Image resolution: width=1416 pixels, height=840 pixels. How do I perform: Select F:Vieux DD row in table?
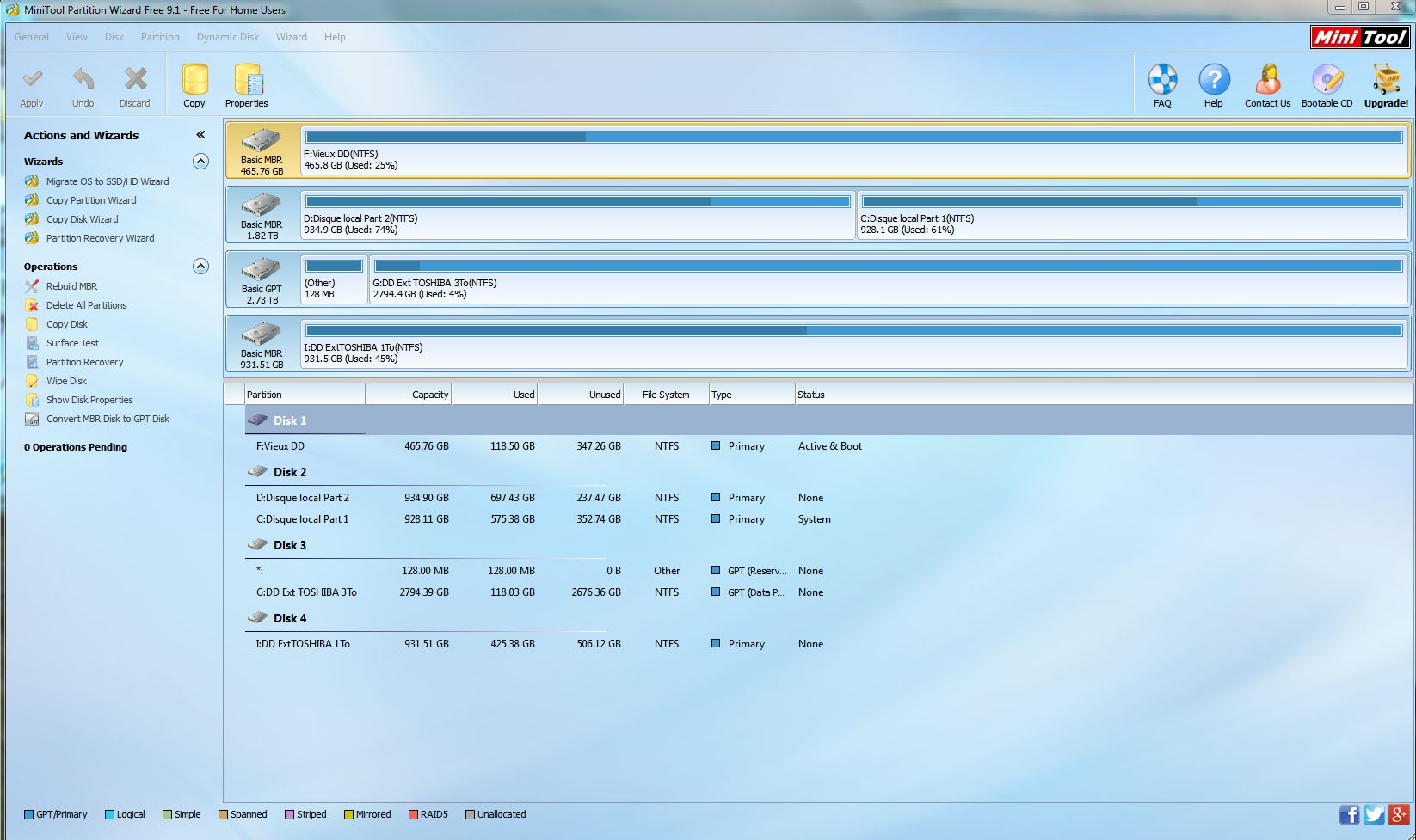point(829,446)
